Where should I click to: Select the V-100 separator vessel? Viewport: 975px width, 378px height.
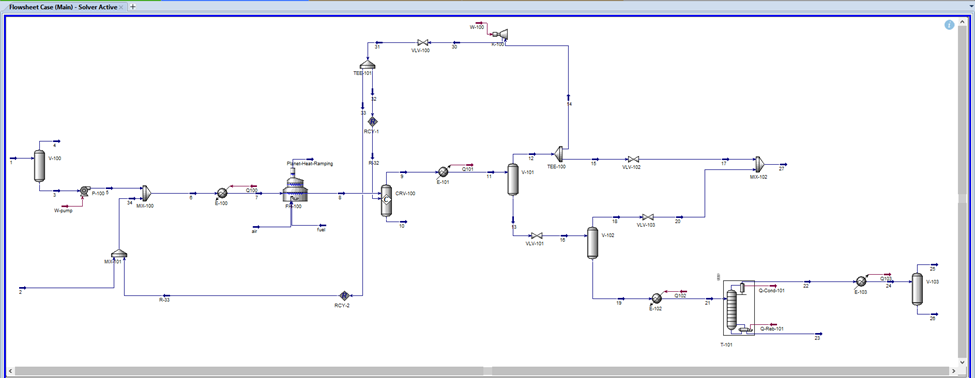(40, 165)
